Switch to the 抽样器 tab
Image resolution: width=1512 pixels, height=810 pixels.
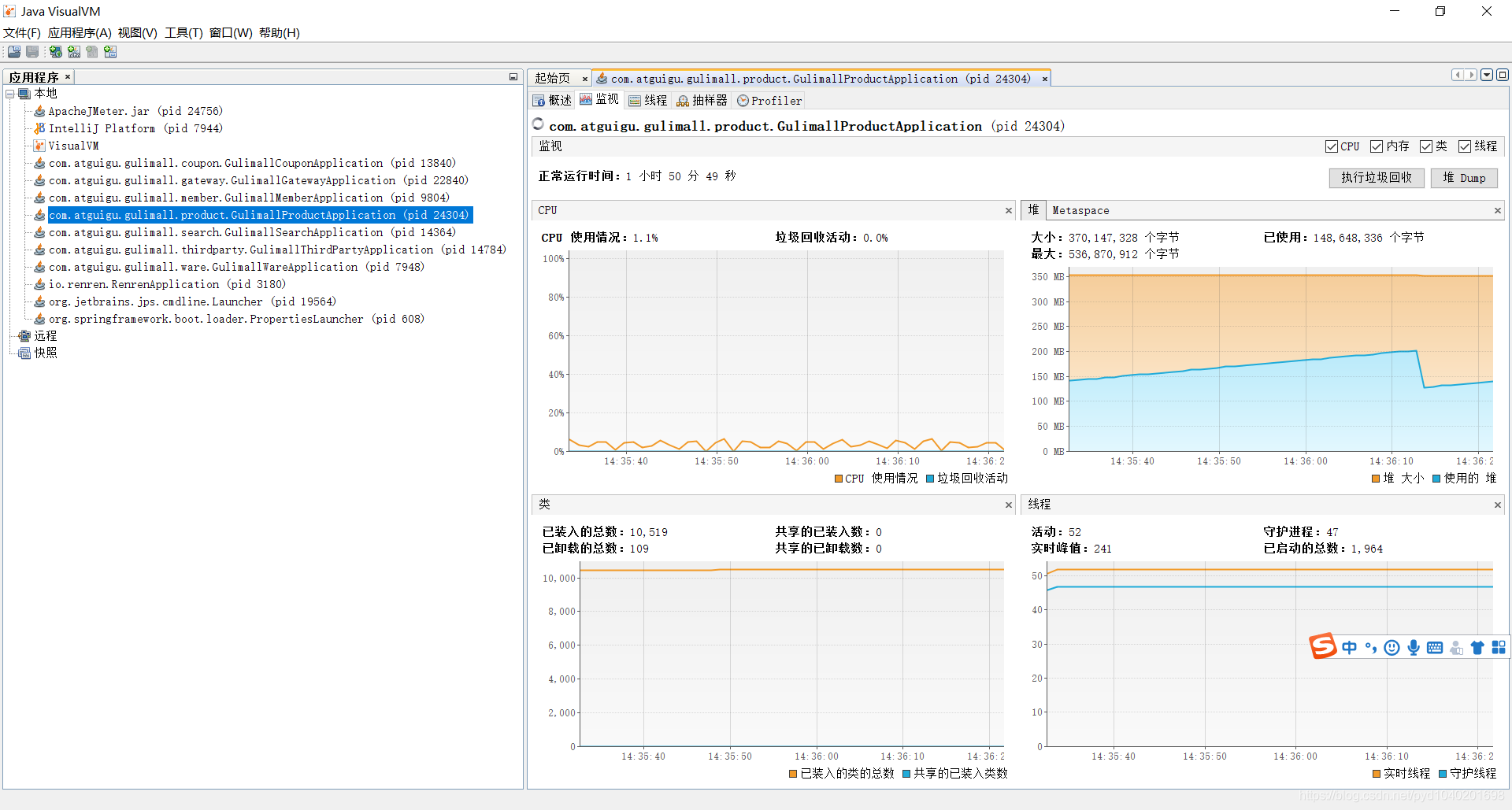pyautogui.click(x=702, y=101)
